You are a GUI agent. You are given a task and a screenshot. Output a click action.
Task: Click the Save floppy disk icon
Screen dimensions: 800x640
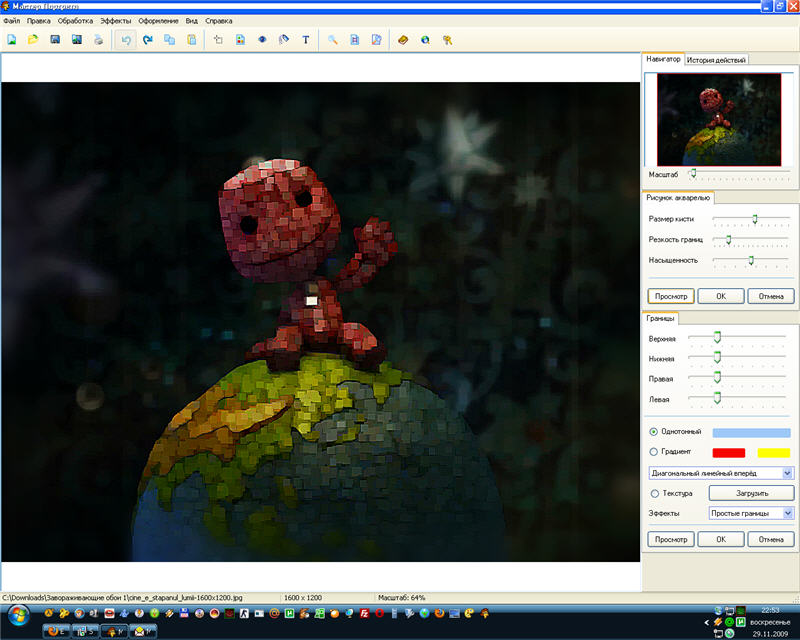(55, 40)
